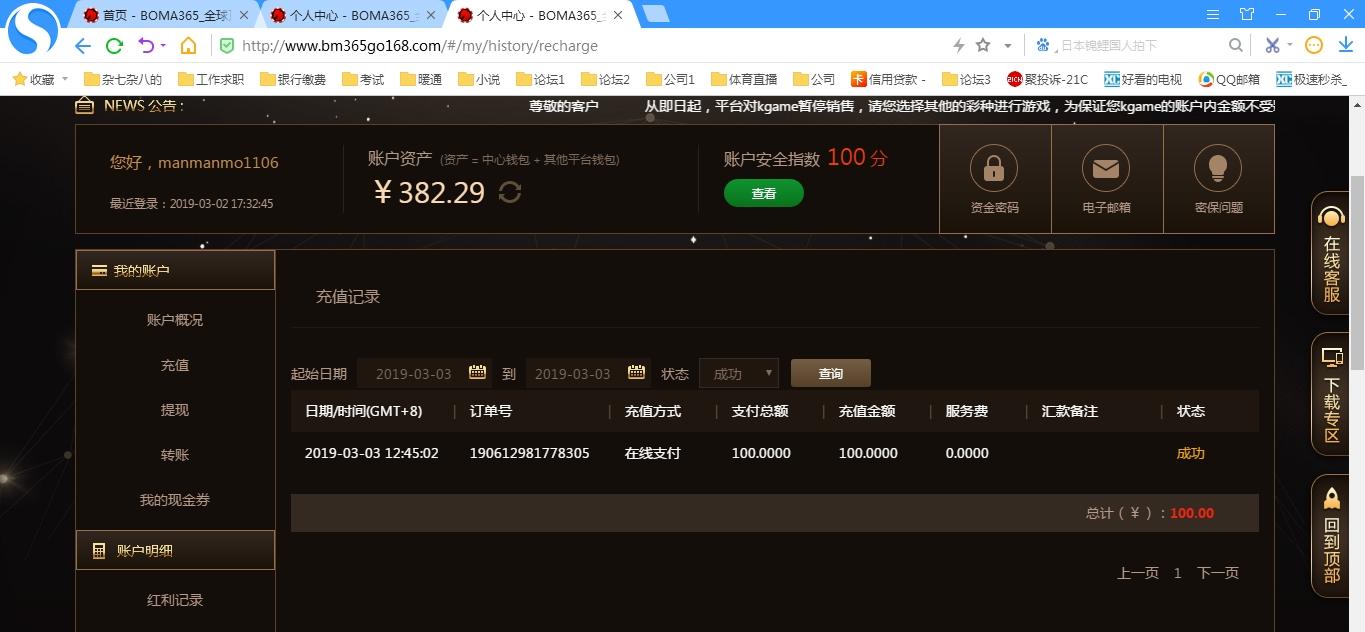
Task: Open 在线客服 headset side button
Action: [1331, 254]
